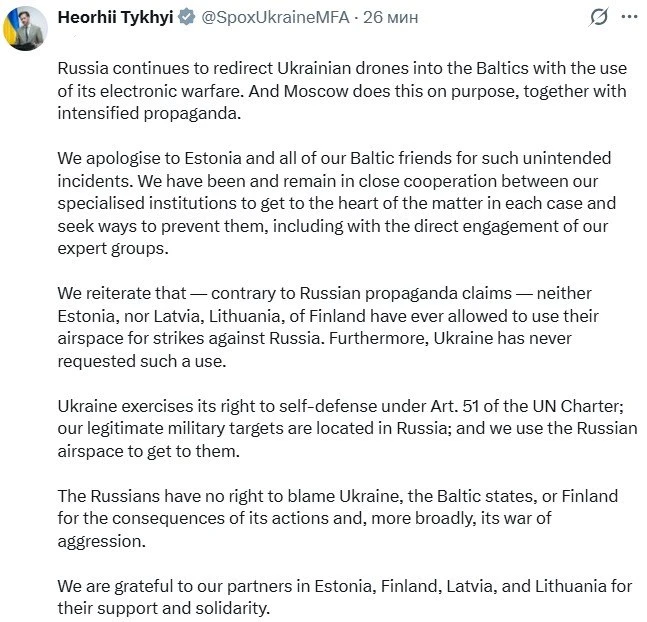Open the Grok explain-post icon
Image resolution: width=647 pixels, height=622 pixels.
(598, 17)
